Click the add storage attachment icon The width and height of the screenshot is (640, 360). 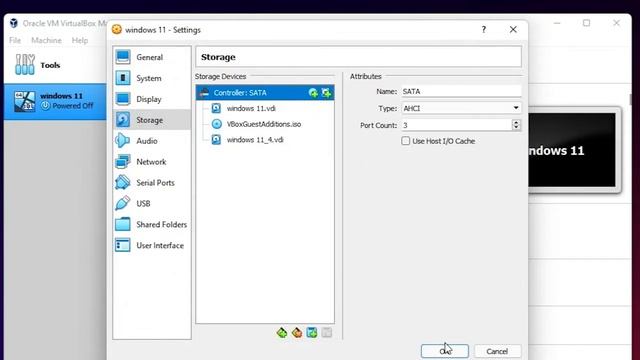click(x=312, y=333)
